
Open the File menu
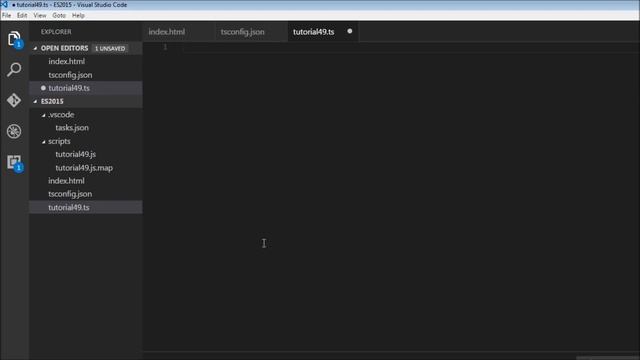(x=7, y=16)
